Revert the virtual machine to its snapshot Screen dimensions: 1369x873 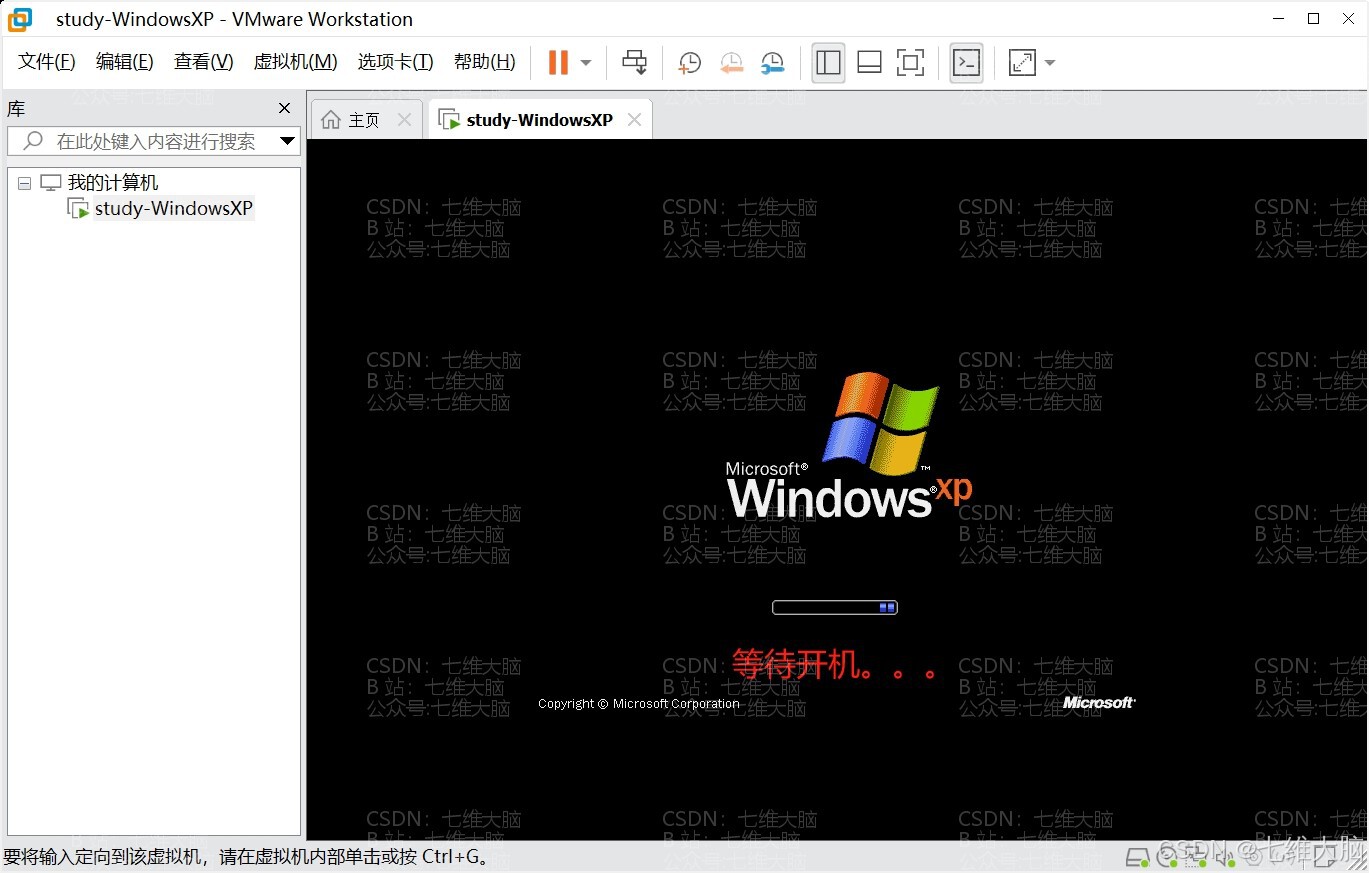(731, 63)
